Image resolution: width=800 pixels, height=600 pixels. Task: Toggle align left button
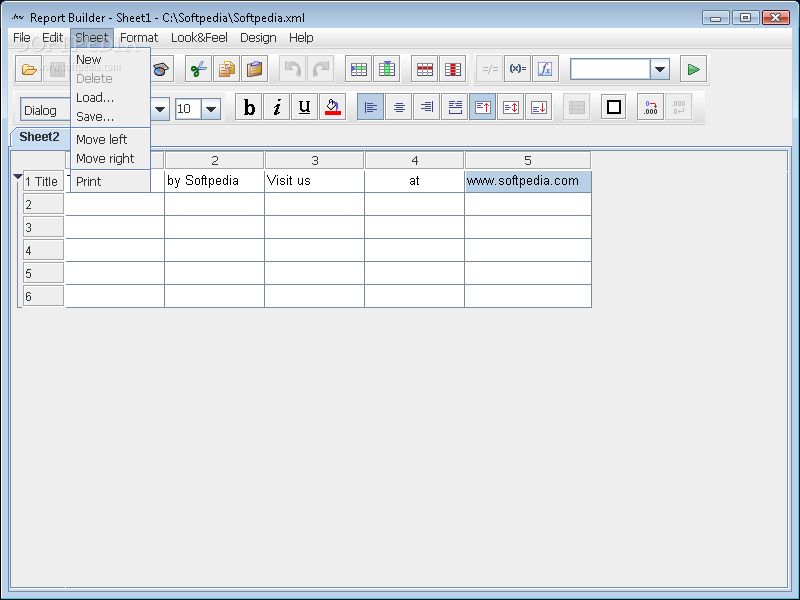pyautogui.click(x=370, y=107)
